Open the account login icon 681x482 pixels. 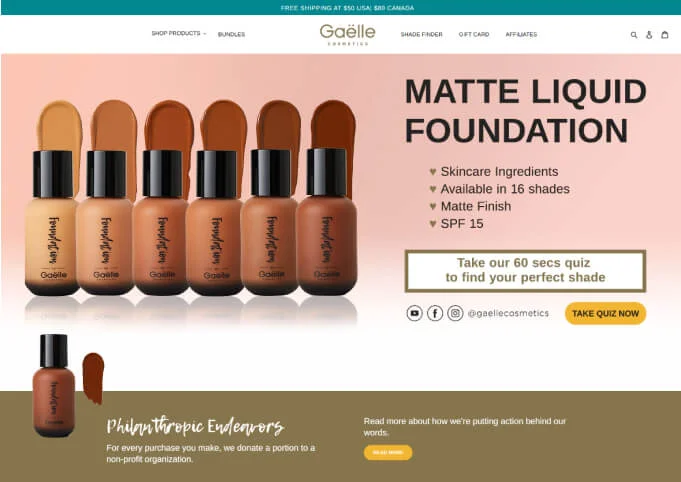[649, 35]
